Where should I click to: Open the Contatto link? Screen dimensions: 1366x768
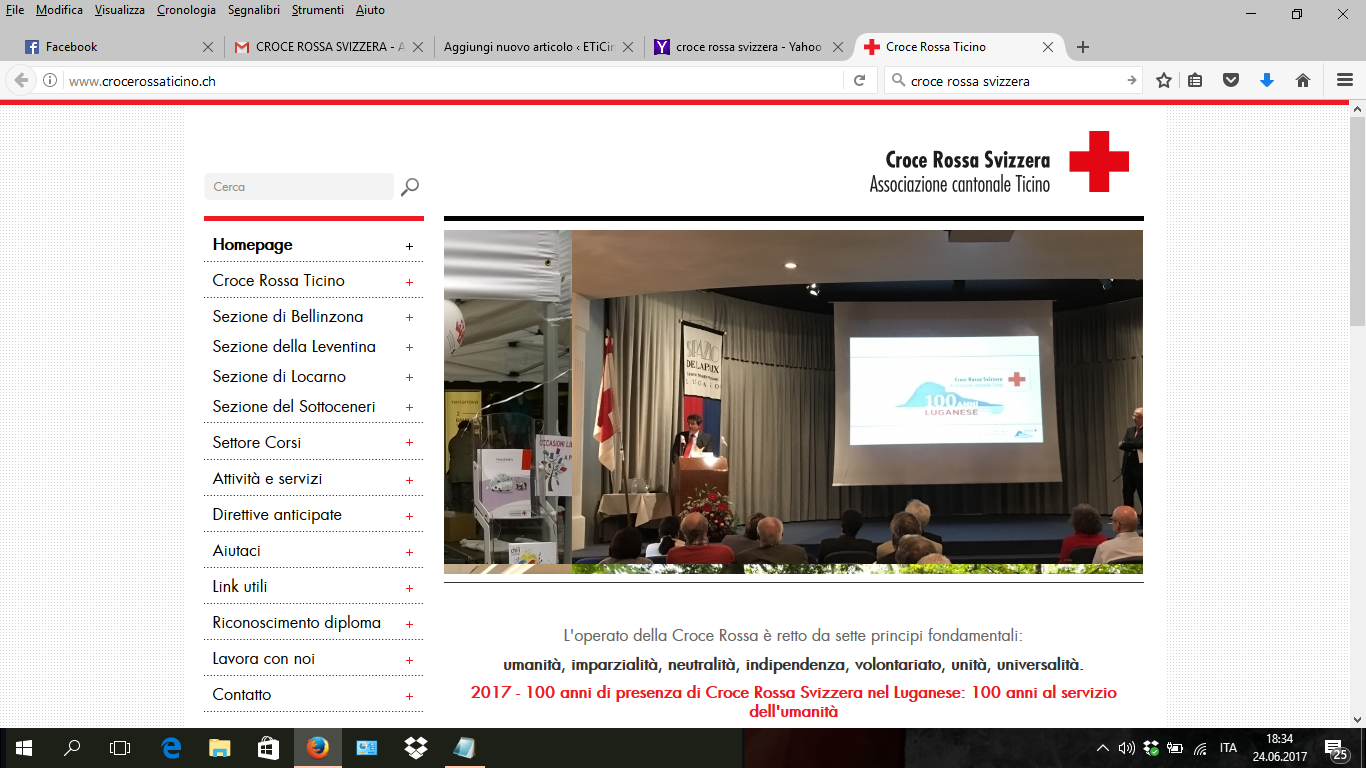pyautogui.click(x=242, y=695)
